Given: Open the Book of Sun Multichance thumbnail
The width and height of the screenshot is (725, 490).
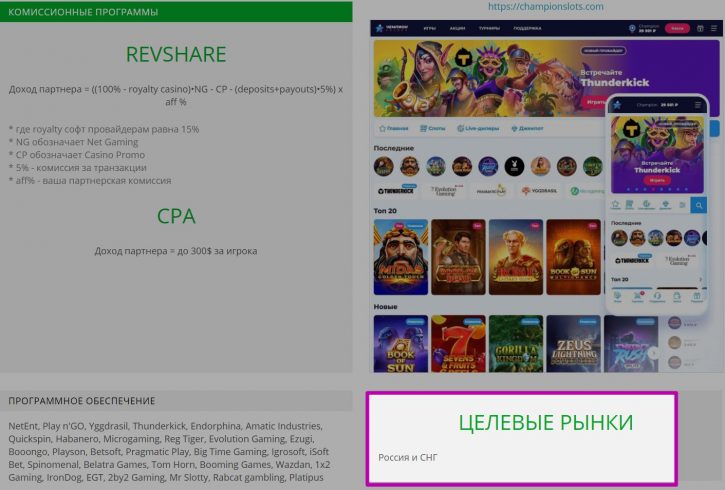Looking at the screenshot, I should point(573,257).
